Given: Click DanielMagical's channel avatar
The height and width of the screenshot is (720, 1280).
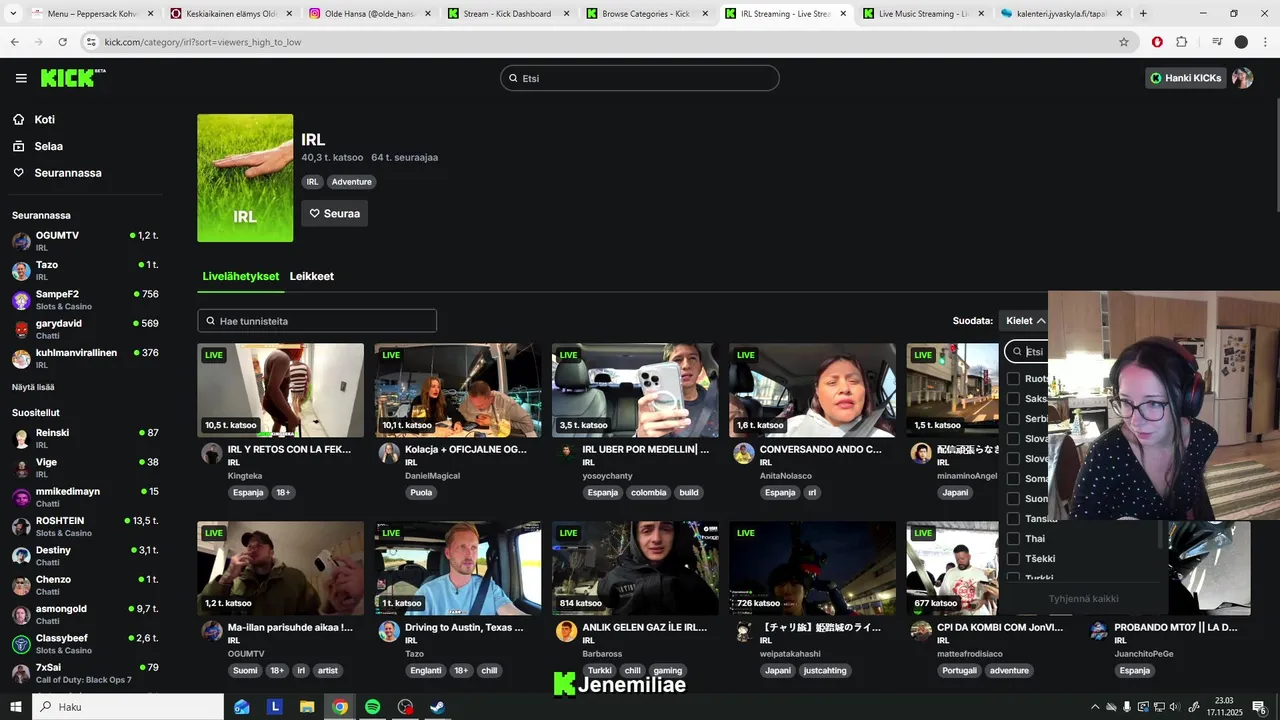Looking at the screenshot, I should 389,453.
